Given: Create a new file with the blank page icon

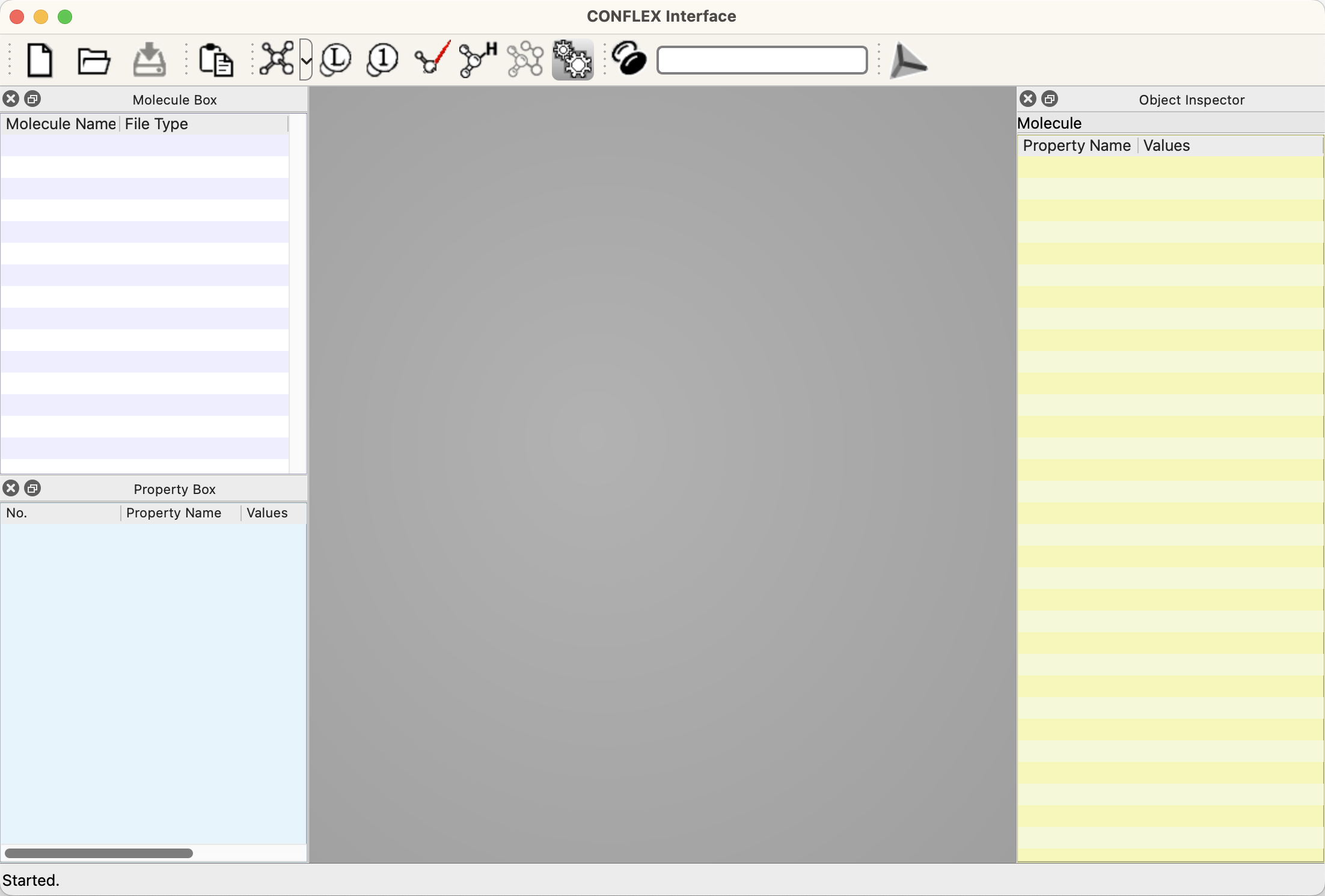Looking at the screenshot, I should tap(40, 60).
